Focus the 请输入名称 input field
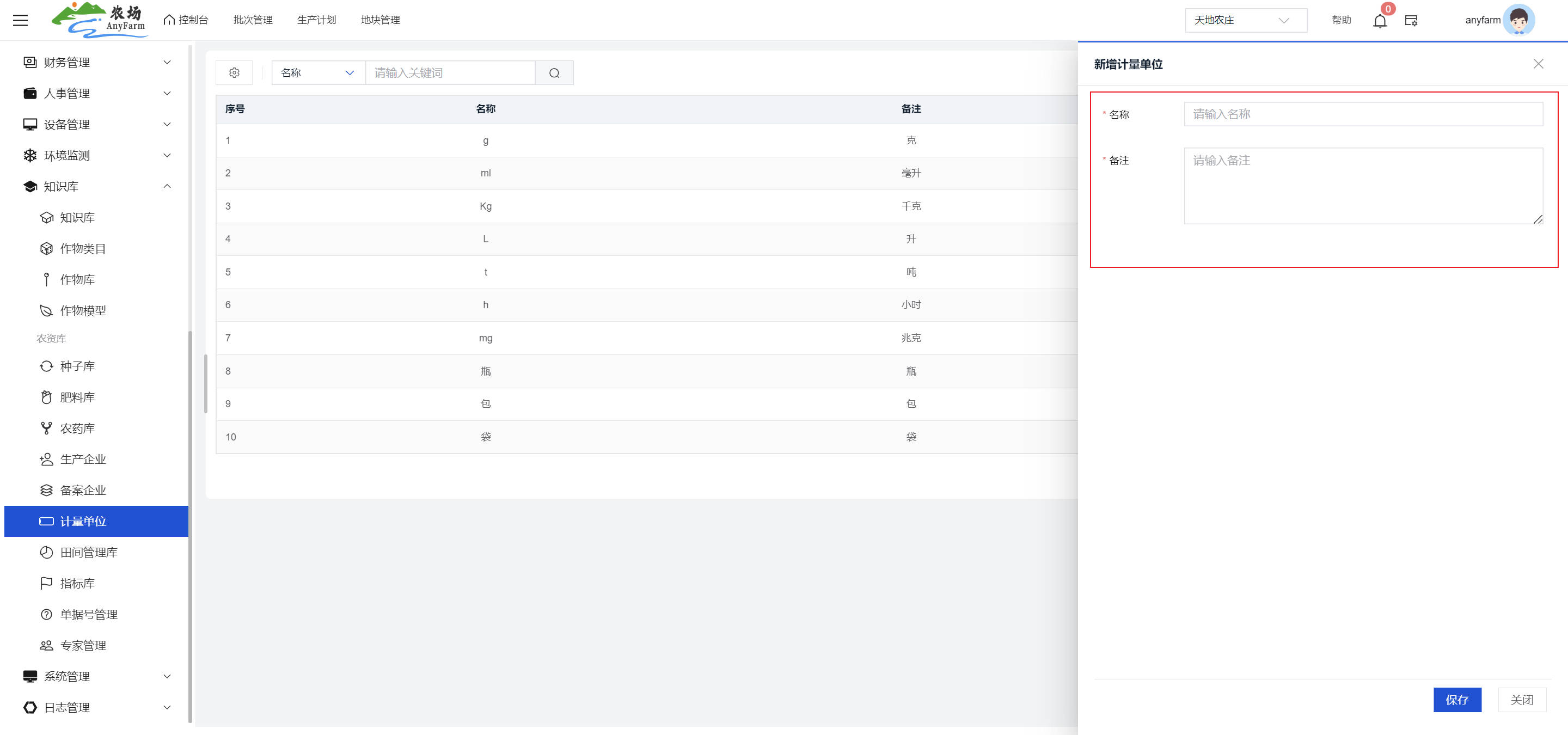1568x735 pixels. 1362,114
